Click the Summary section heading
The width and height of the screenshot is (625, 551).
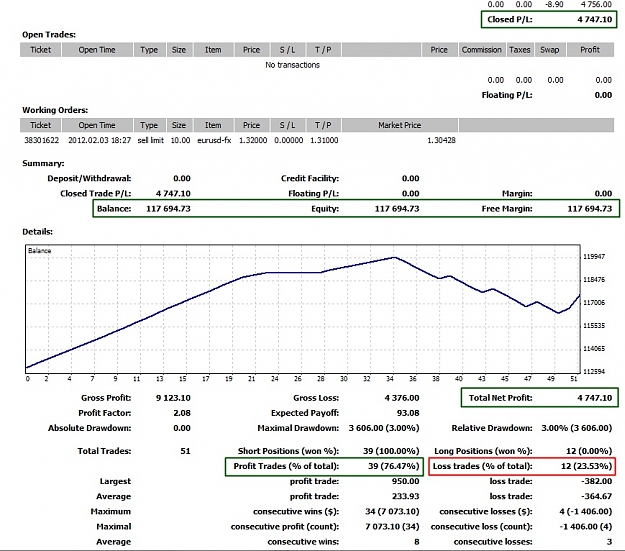tap(43, 163)
